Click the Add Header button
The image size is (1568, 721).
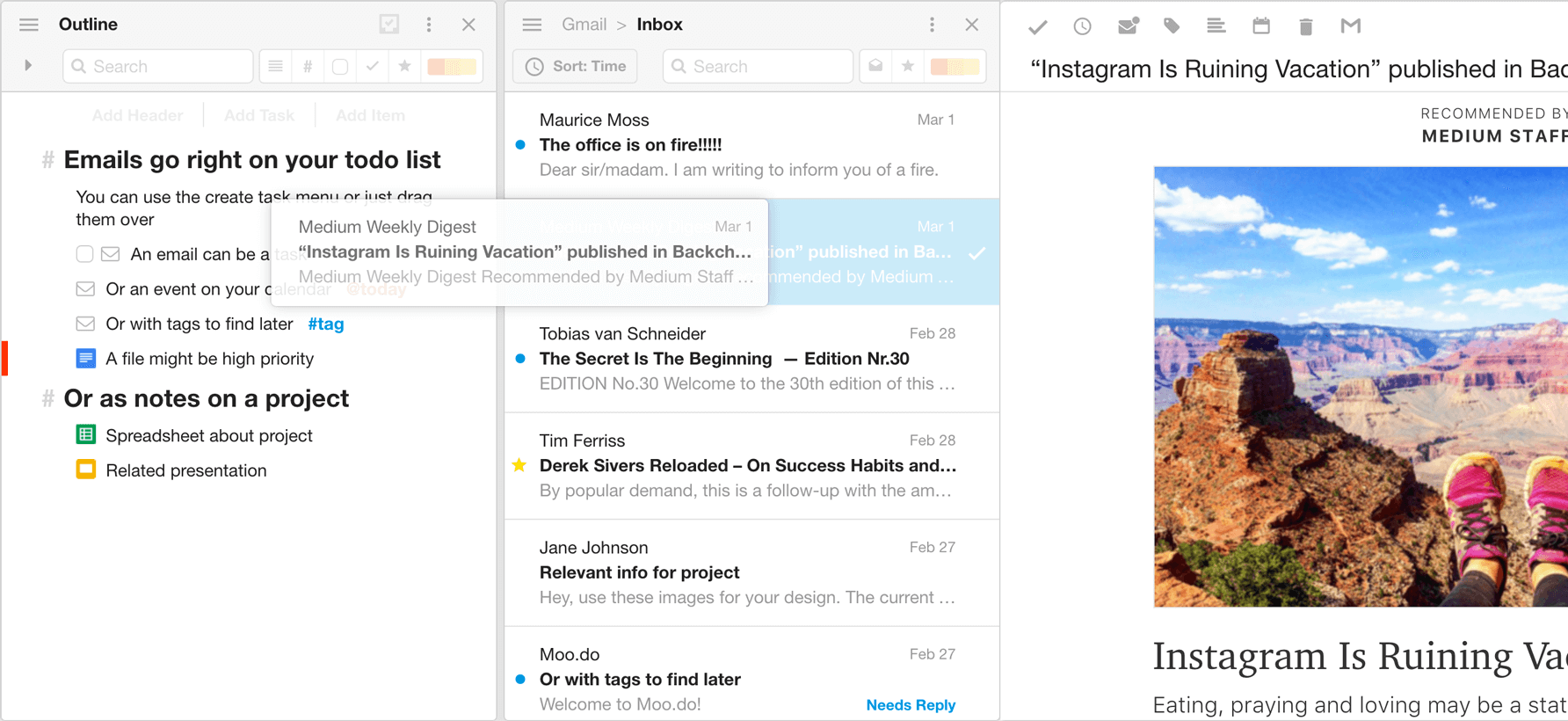point(137,115)
